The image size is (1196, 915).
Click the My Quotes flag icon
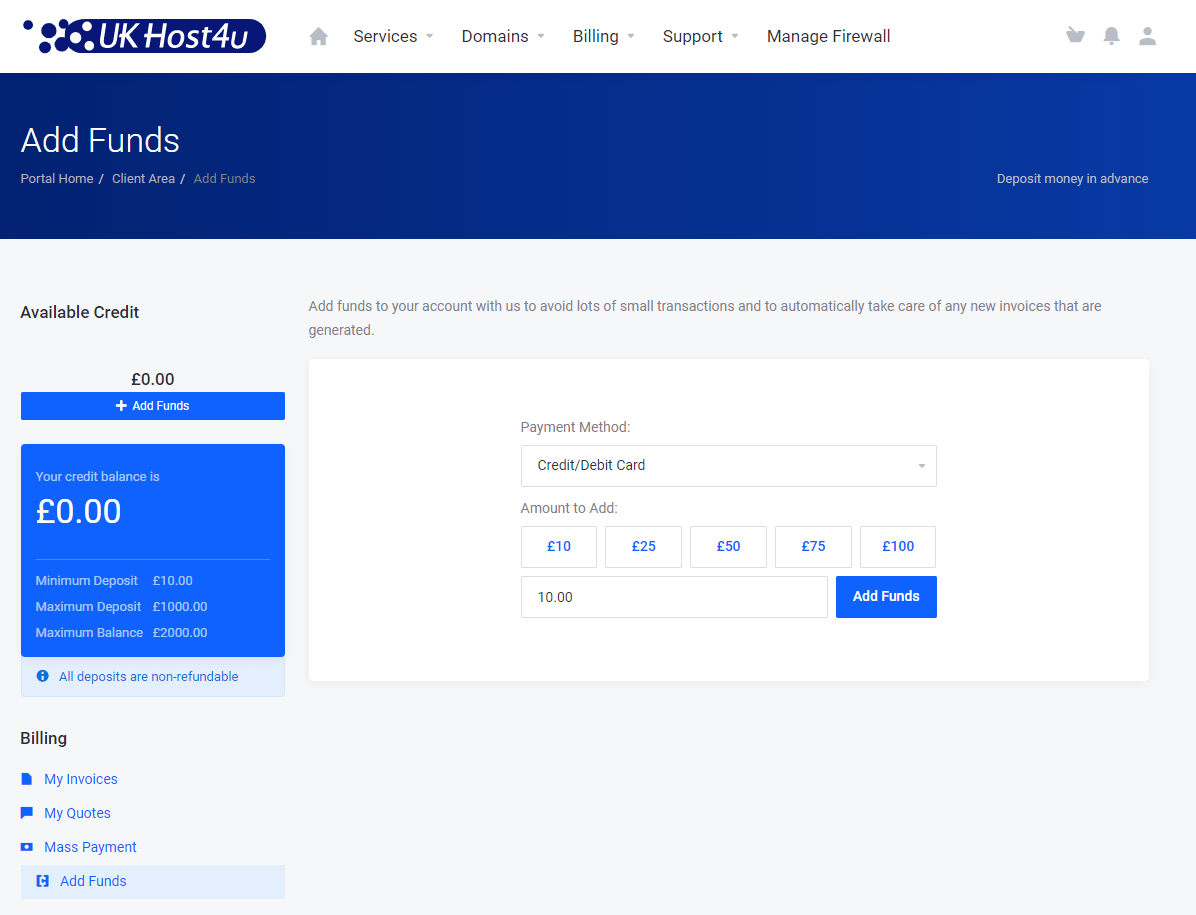(26, 812)
